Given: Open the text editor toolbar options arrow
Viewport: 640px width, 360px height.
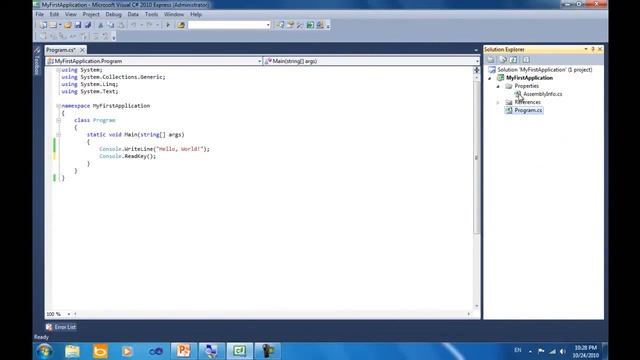Looking at the screenshot, I should pyautogui.click(x=114, y=37).
